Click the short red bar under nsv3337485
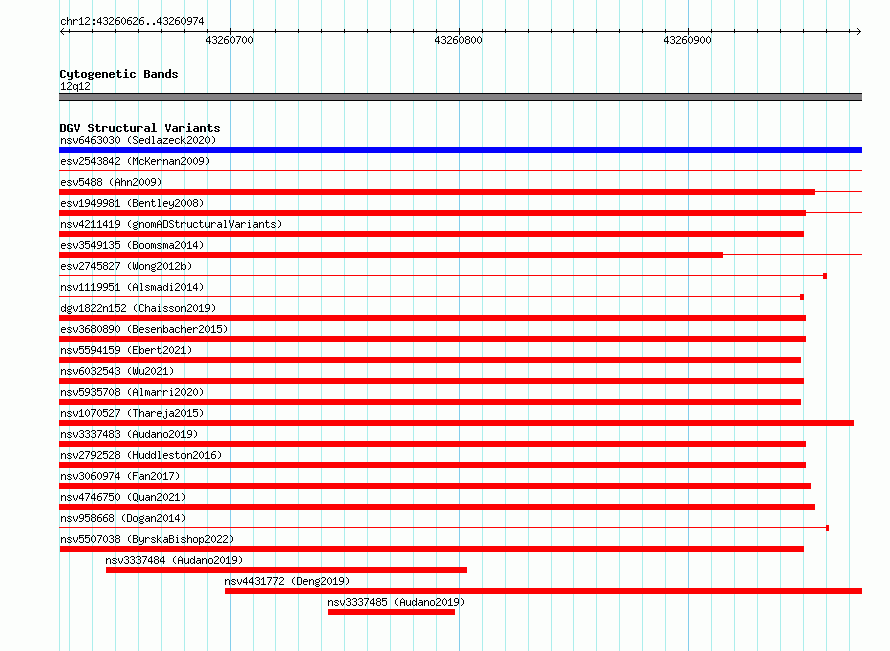The width and height of the screenshot is (890, 651). (391, 612)
